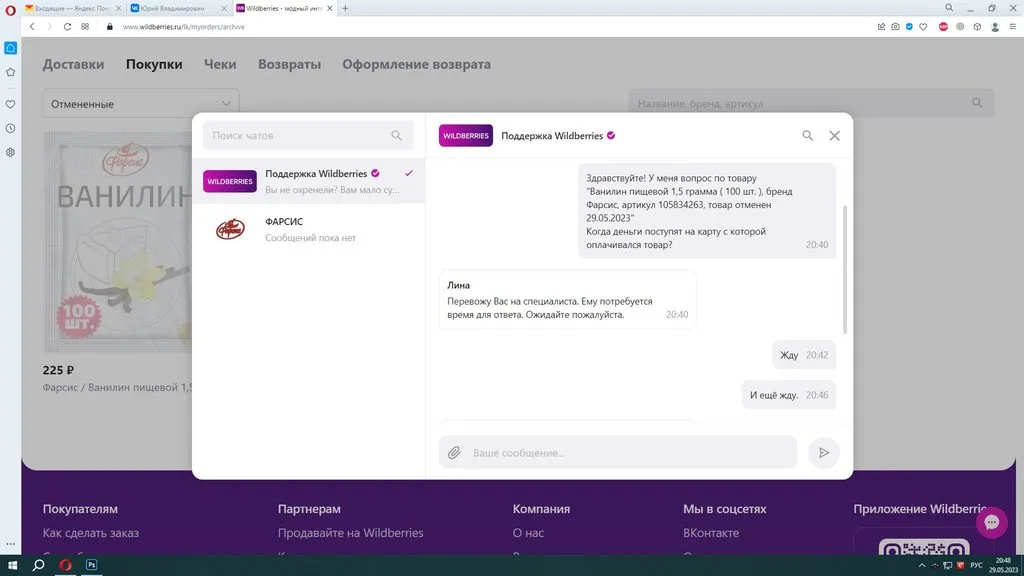The image size is (1024, 576).
Task: Open the Чеки section
Action: [x=220, y=64]
